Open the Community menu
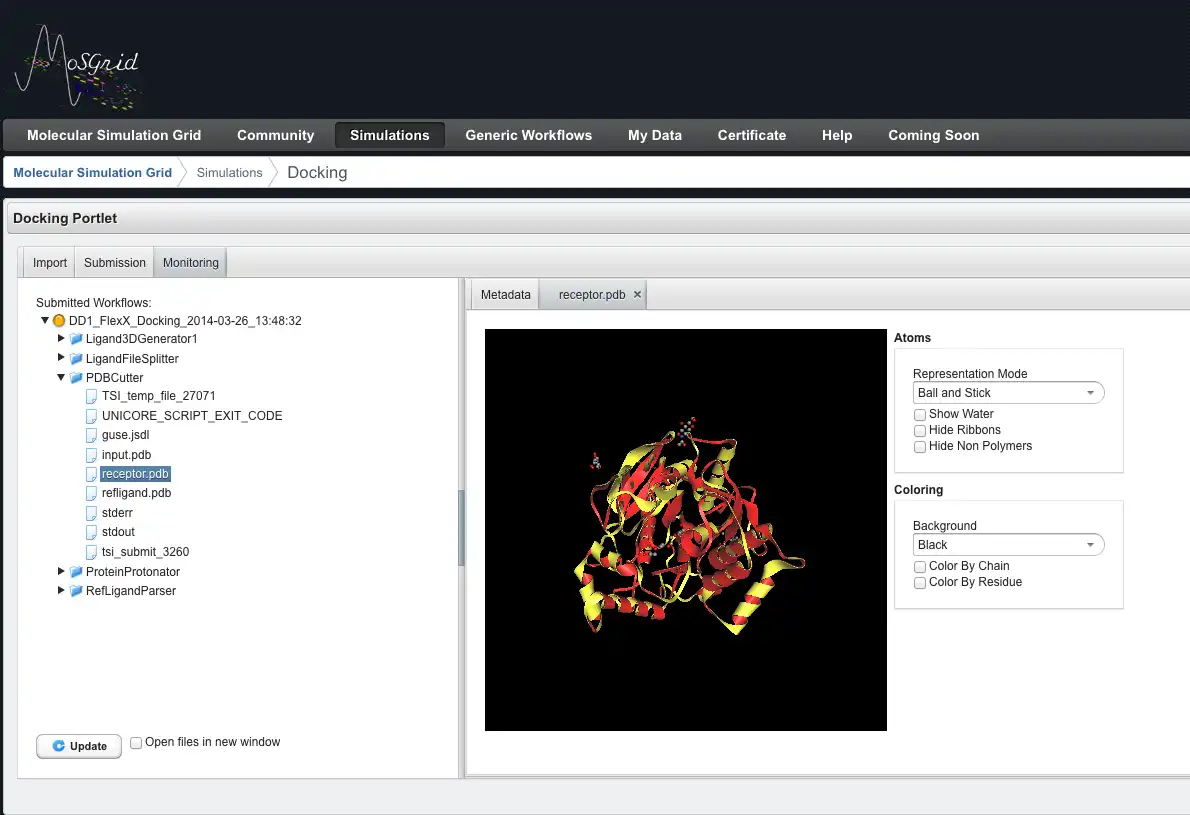Viewport: 1190px width, 815px height. pyautogui.click(x=275, y=135)
